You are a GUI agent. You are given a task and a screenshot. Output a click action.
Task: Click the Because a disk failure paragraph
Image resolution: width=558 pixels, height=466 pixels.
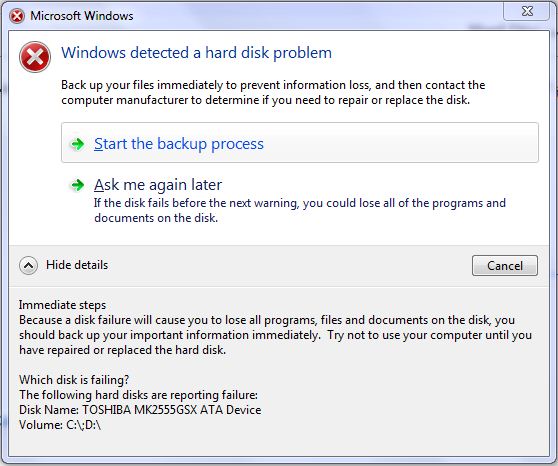pos(275,335)
